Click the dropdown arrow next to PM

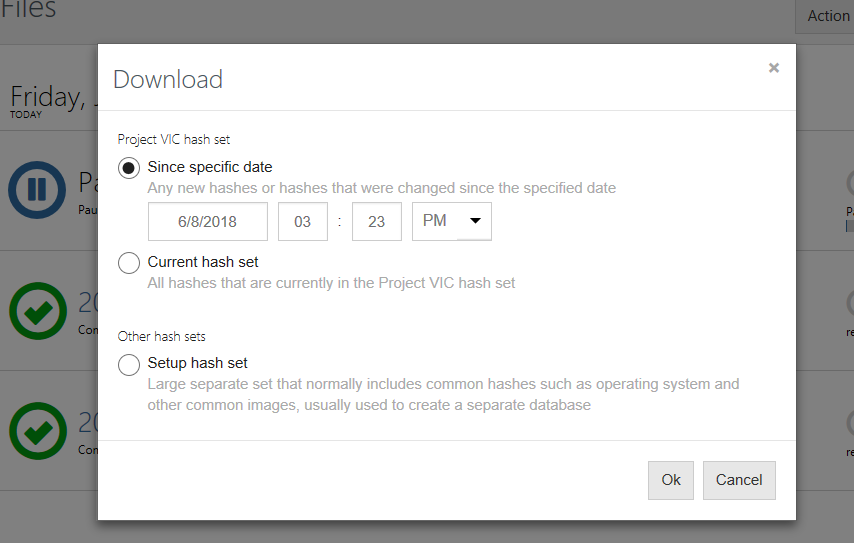[x=475, y=221]
